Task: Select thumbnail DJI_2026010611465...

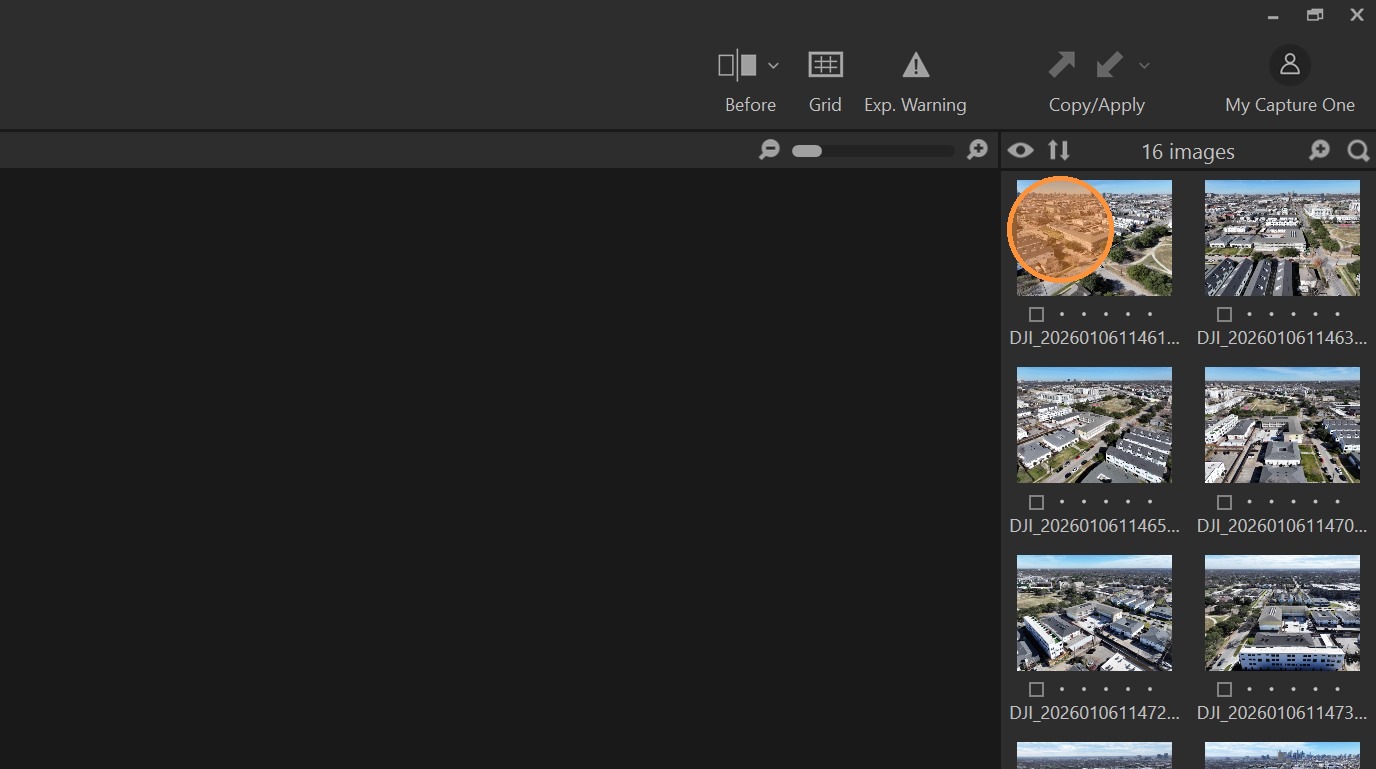Action: 1094,425
